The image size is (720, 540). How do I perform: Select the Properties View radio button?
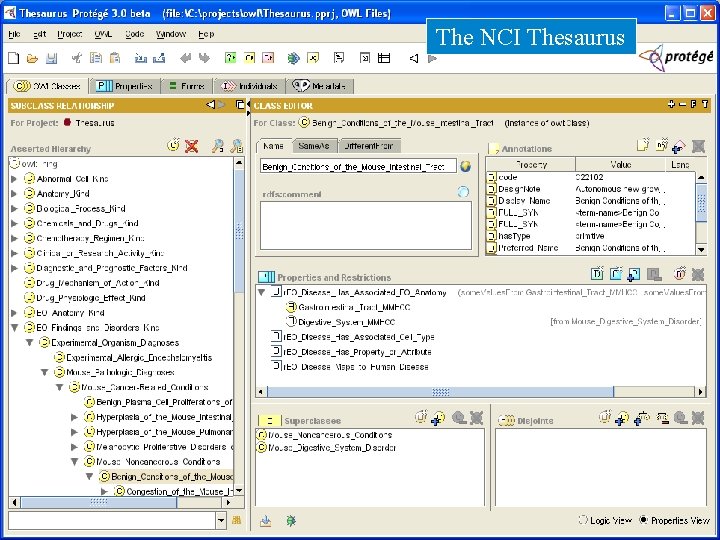[644, 520]
